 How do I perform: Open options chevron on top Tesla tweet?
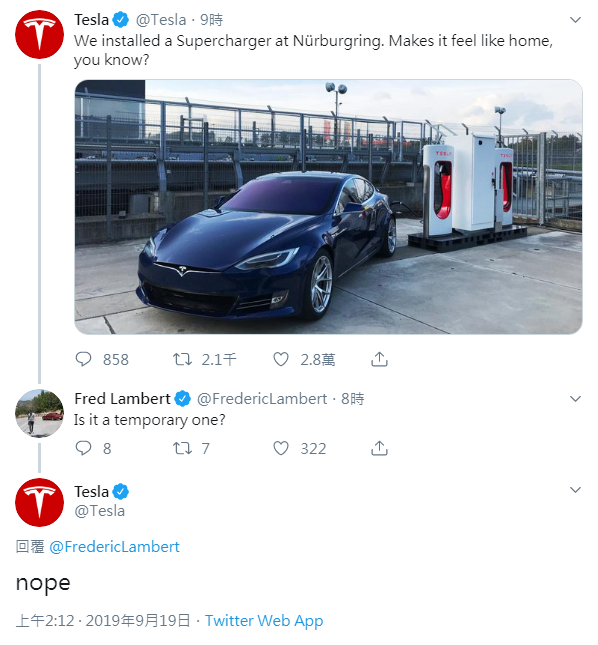(575, 20)
